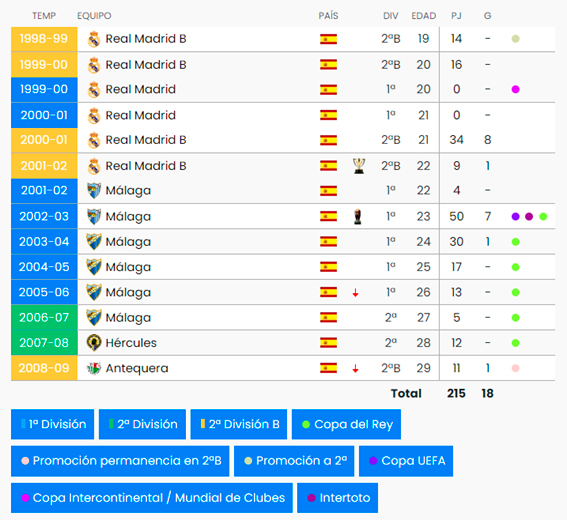The height and width of the screenshot is (520, 567).
Task: Click the 2006-07 season cell
Action: (44, 317)
